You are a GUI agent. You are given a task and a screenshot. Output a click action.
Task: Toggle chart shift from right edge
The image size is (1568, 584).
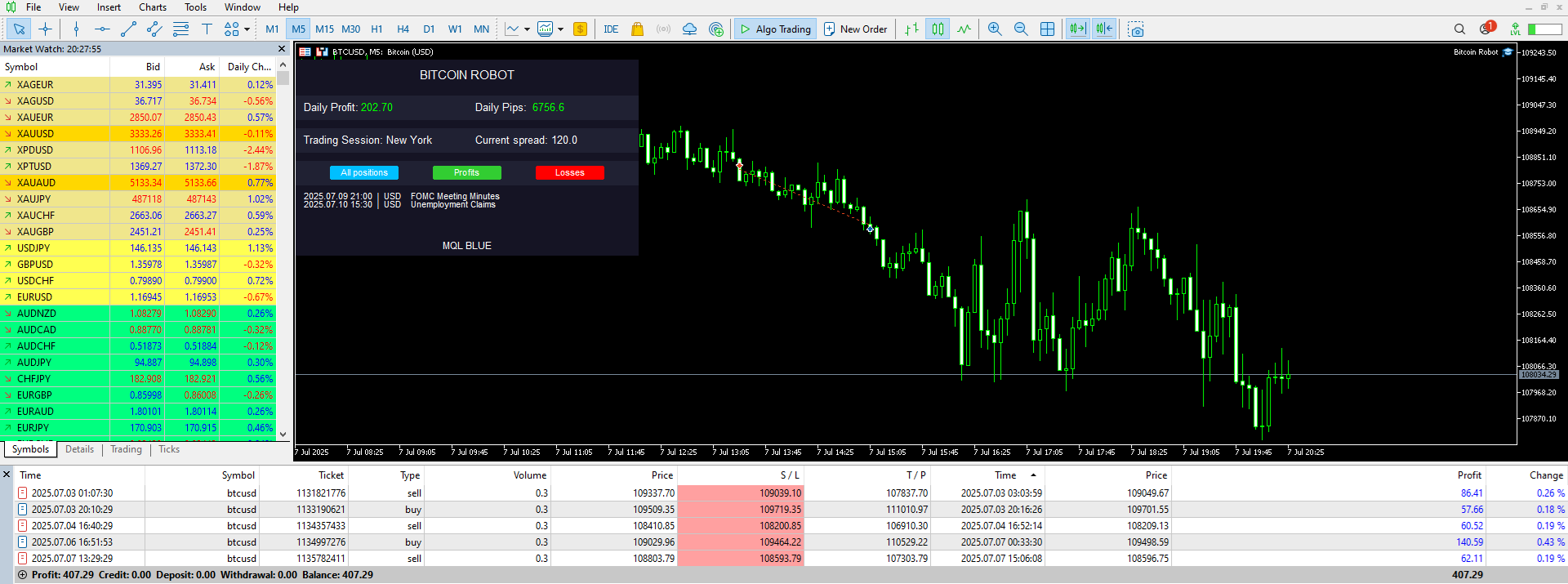1104,29
